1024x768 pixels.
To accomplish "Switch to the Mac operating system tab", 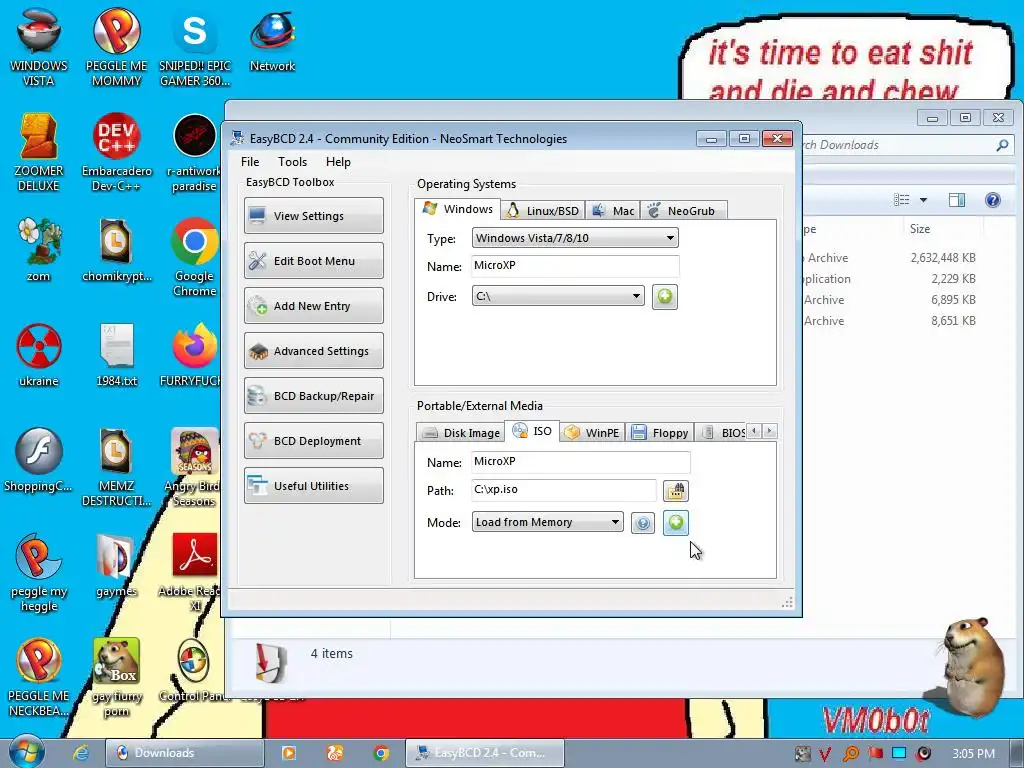I will [x=613, y=210].
